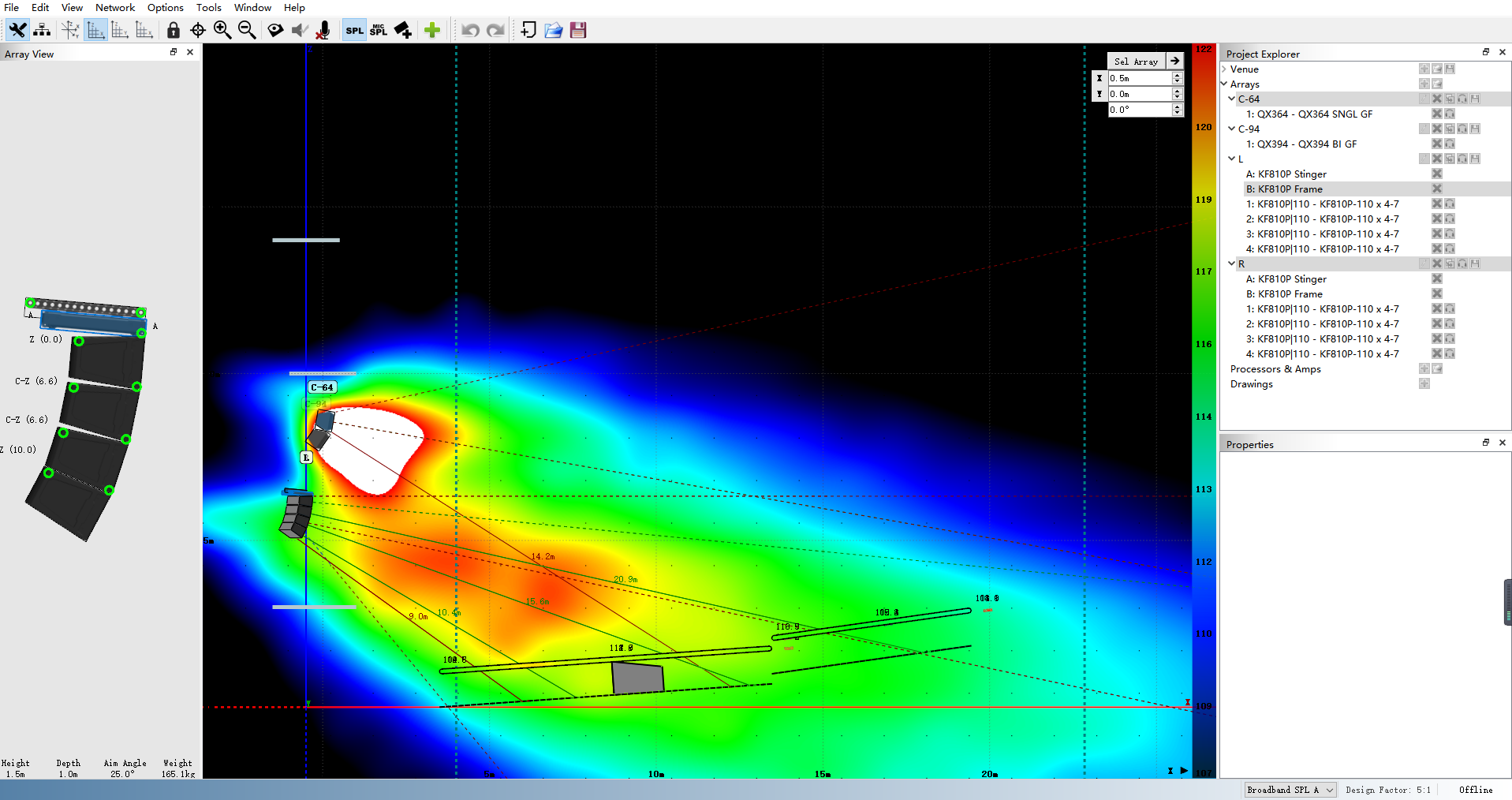Redo the last action
Image resolution: width=1512 pixels, height=800 pixels.
[x=495, y=30]
